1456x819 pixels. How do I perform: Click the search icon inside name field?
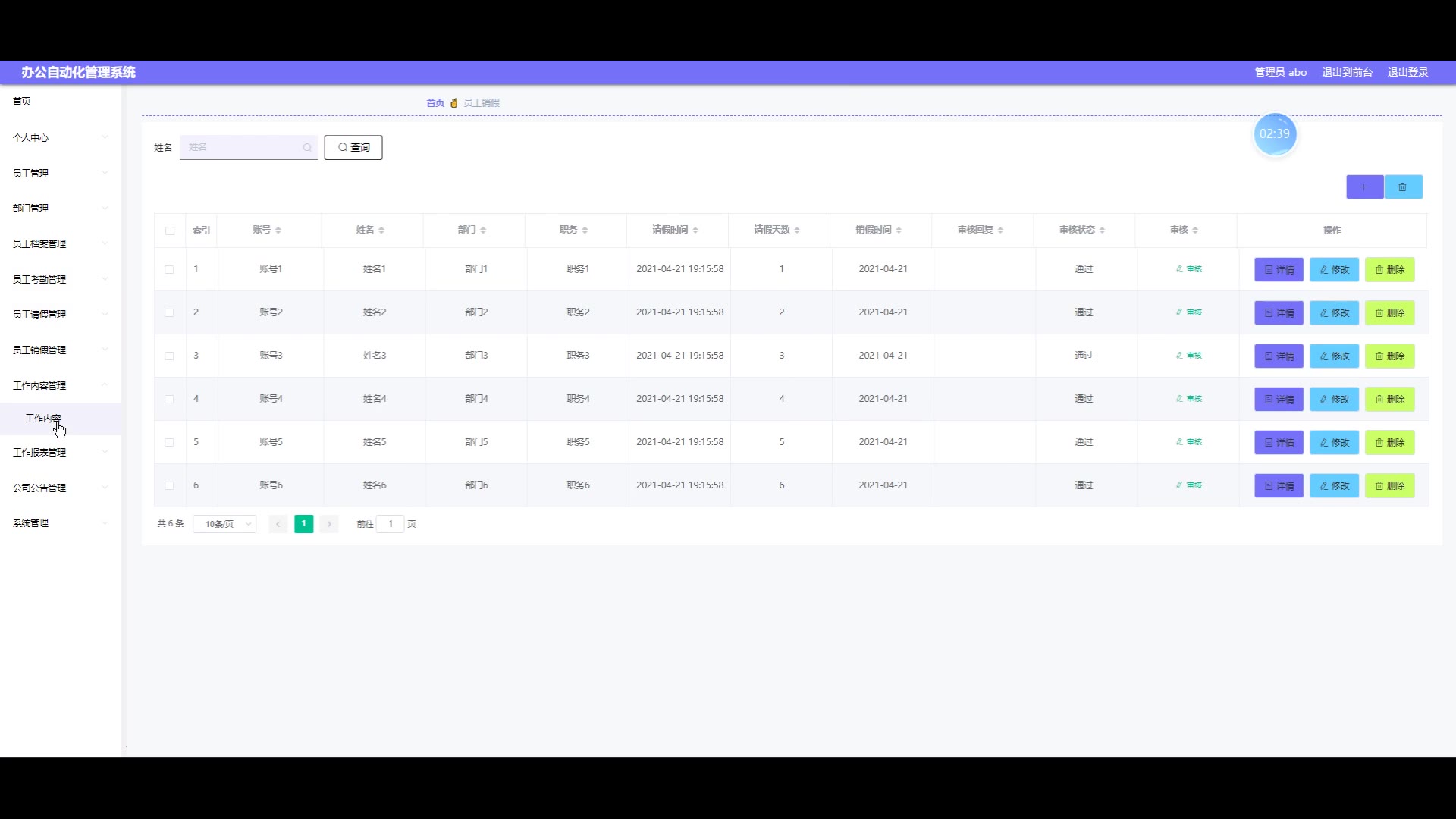pos(307,148)
